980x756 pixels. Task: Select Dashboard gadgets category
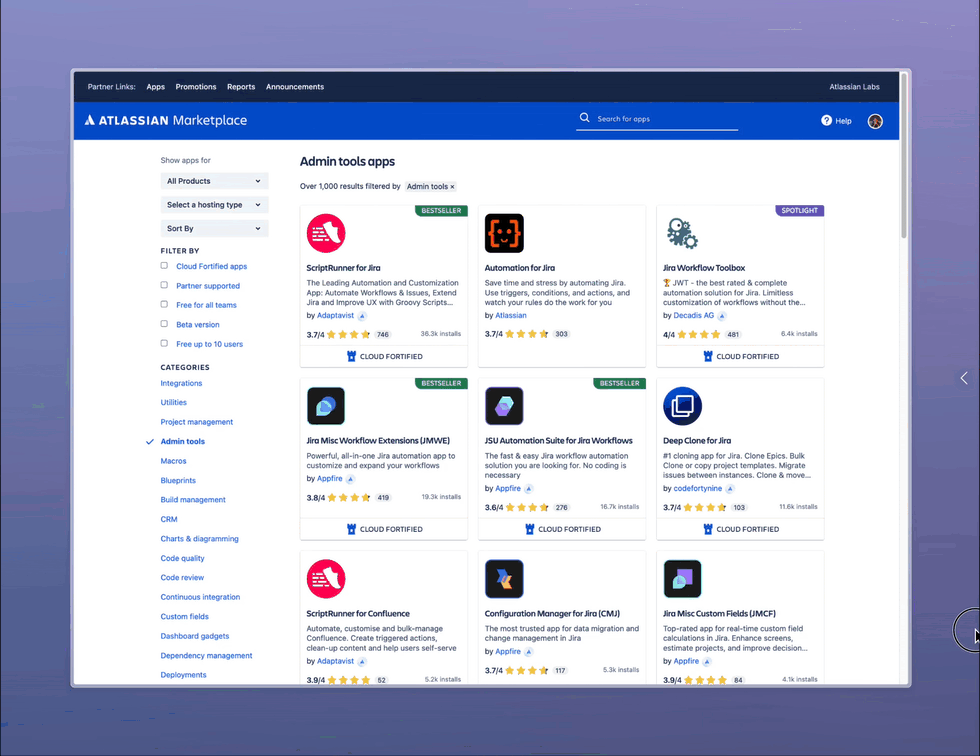(x=195, y=636)
